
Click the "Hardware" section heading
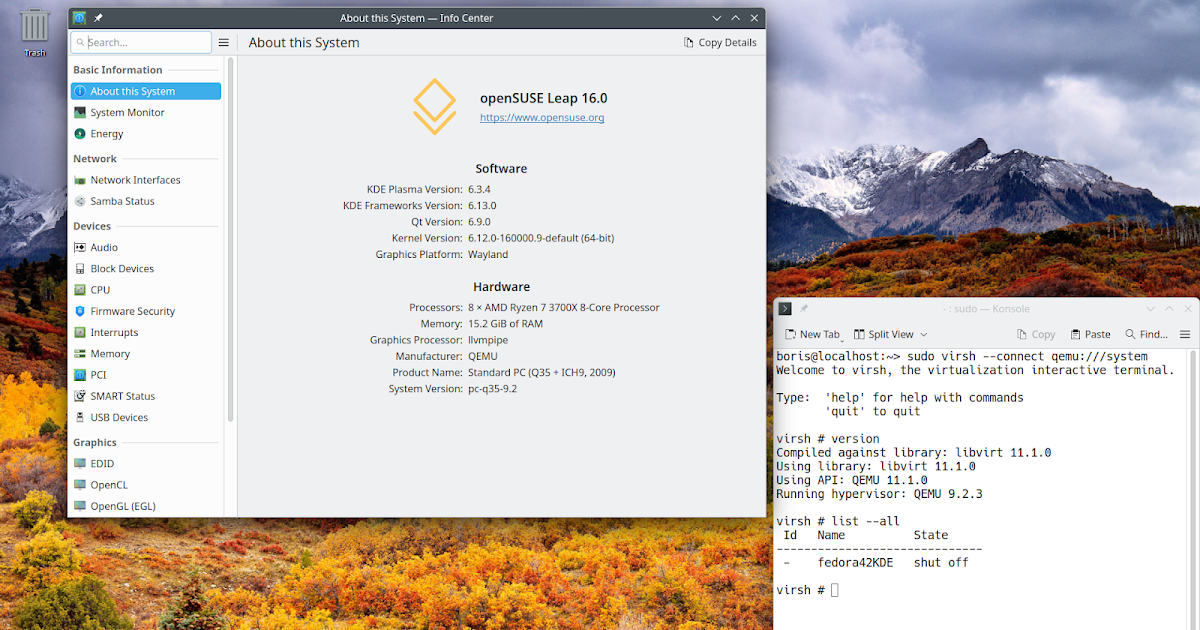501,287
